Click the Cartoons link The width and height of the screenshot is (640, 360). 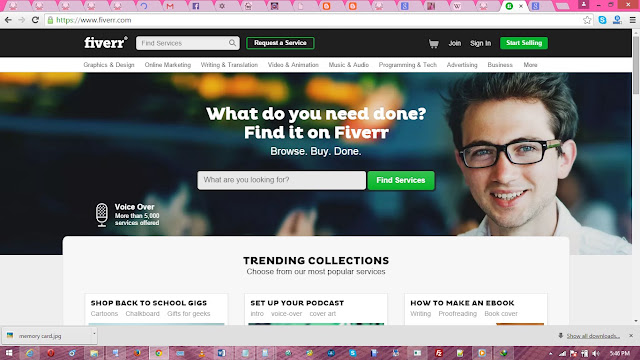104,313
